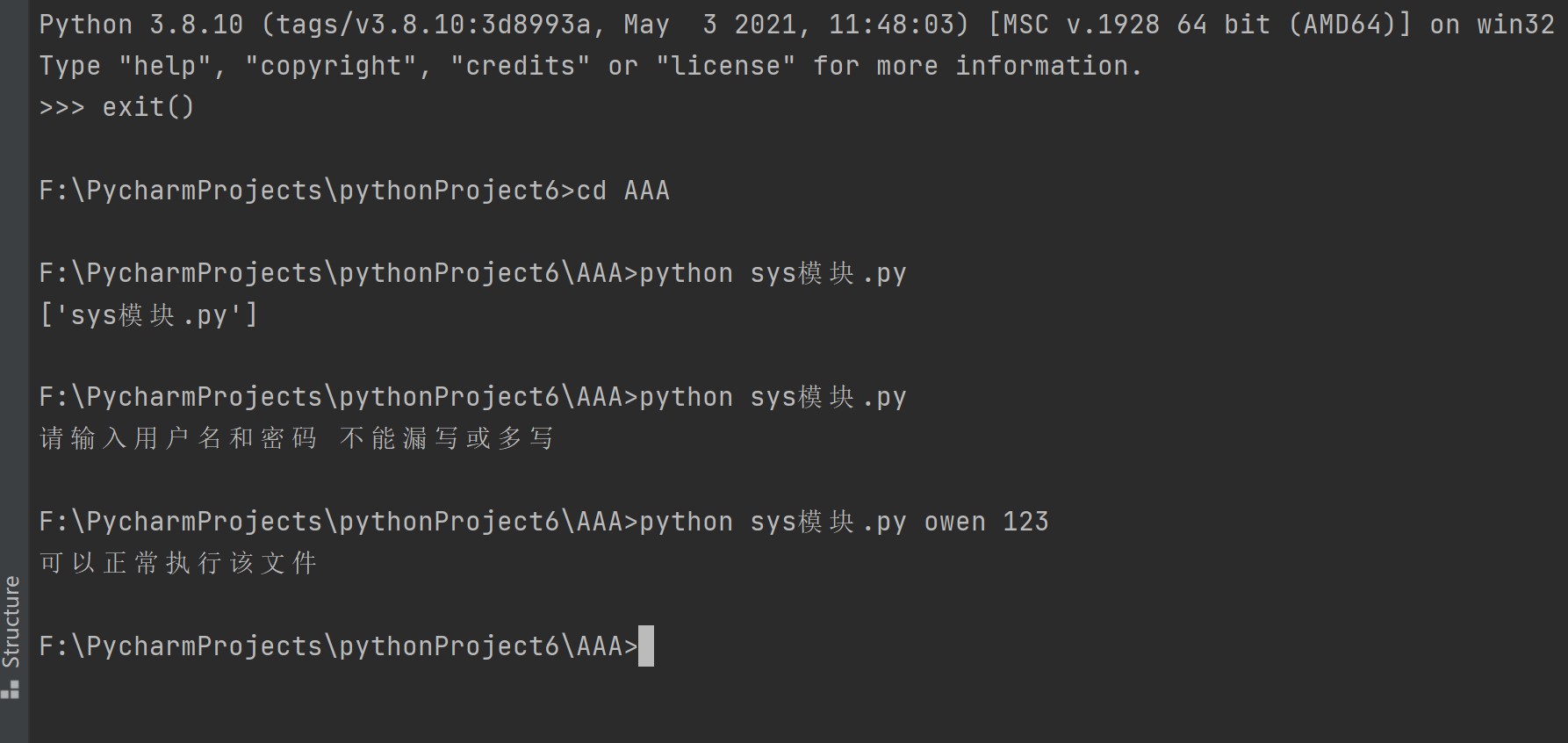Click the "123" argument in the command
Screen dimensions: 1568x743
point(1025,522)
